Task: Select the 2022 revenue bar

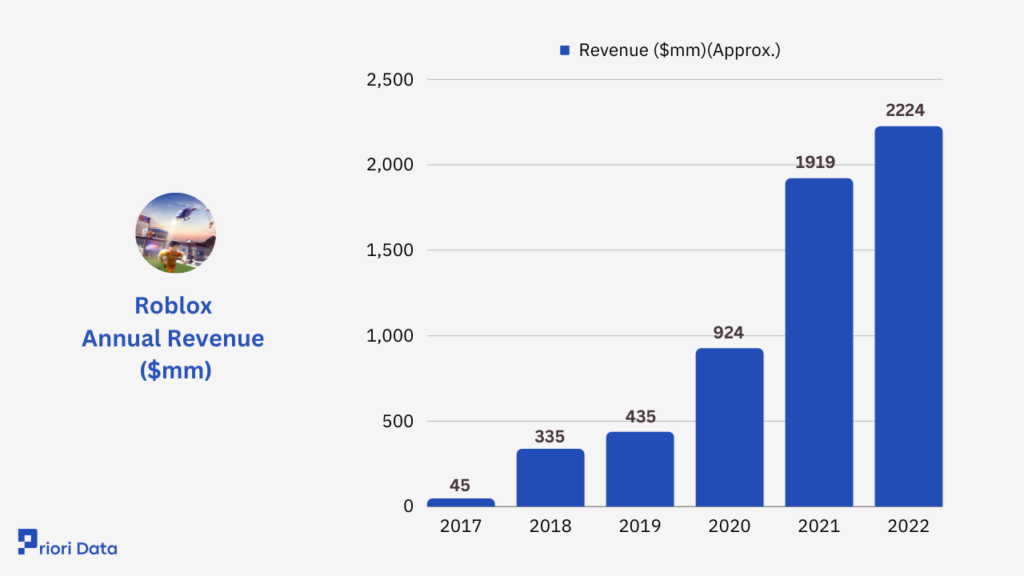Action: [x=908, y=316]
